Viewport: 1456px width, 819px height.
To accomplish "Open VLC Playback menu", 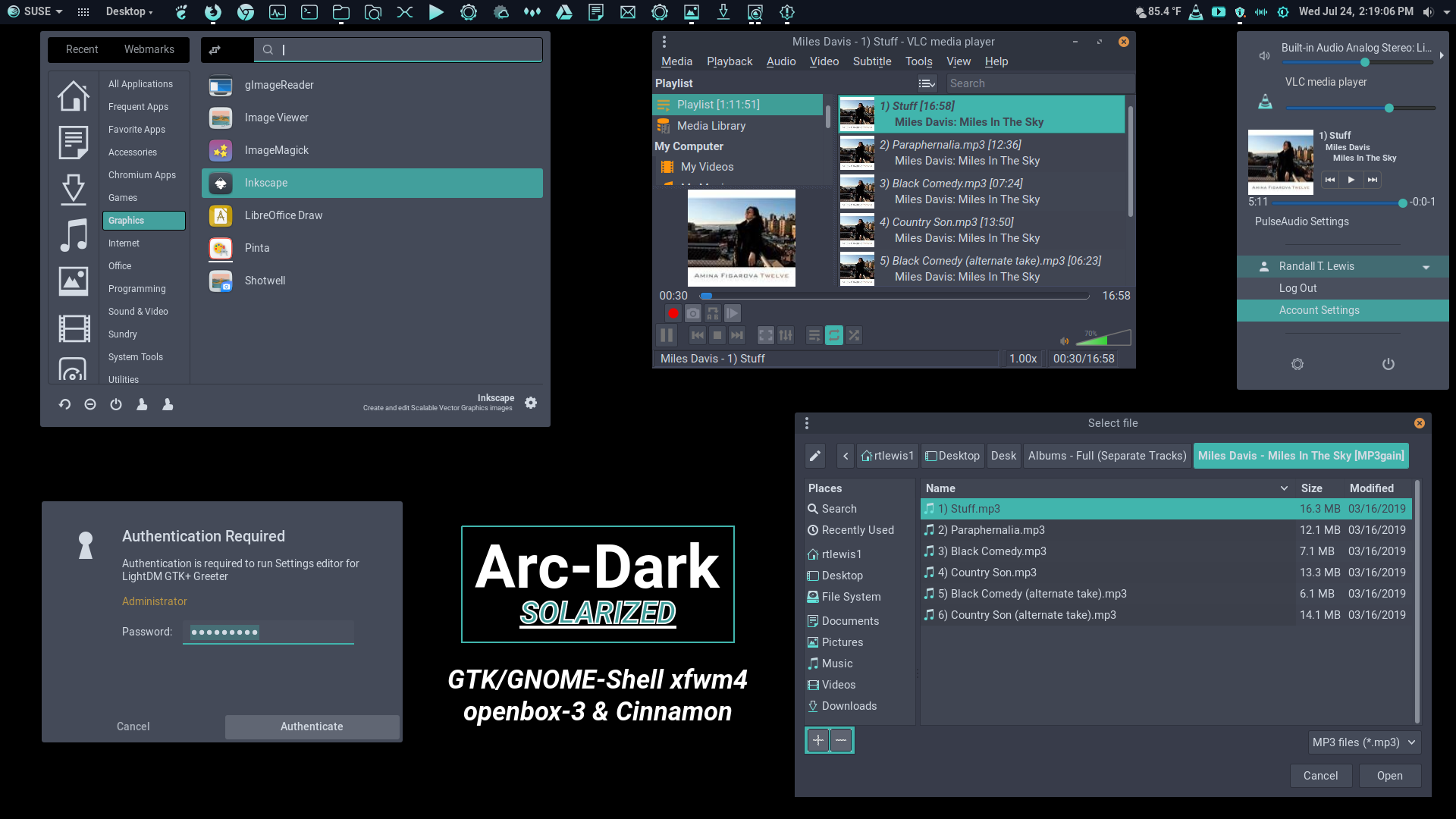I will [730, 61].
